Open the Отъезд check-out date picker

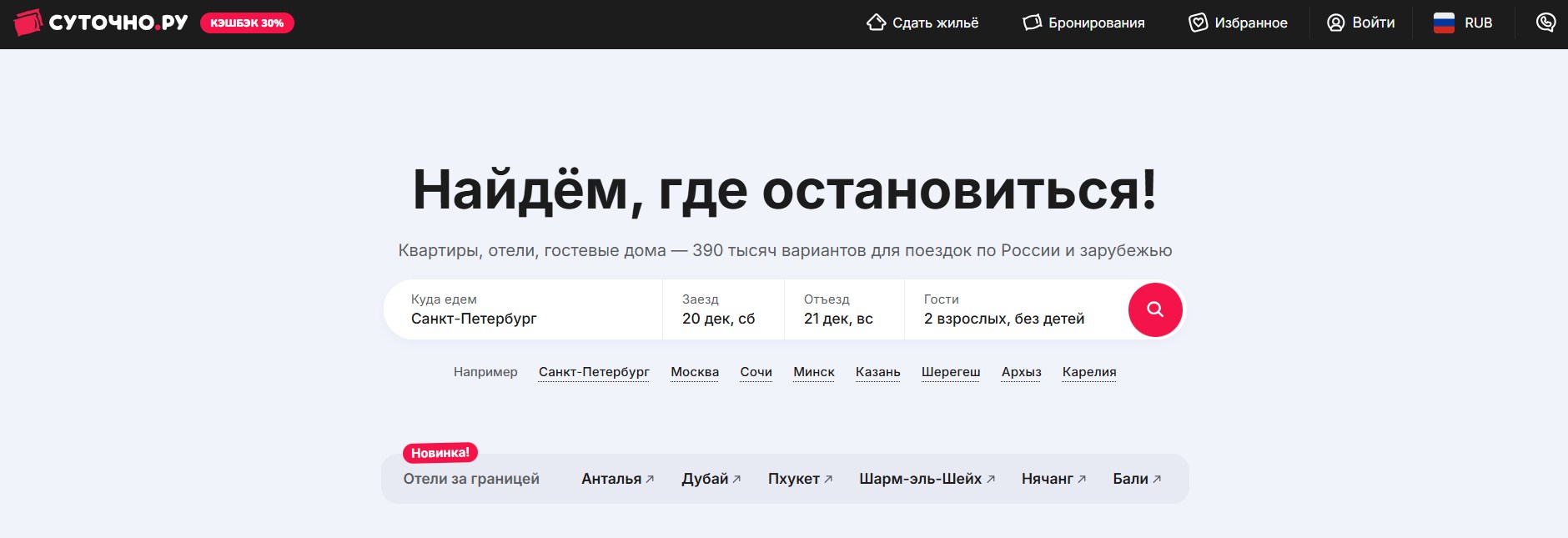(x=844, y=309)
